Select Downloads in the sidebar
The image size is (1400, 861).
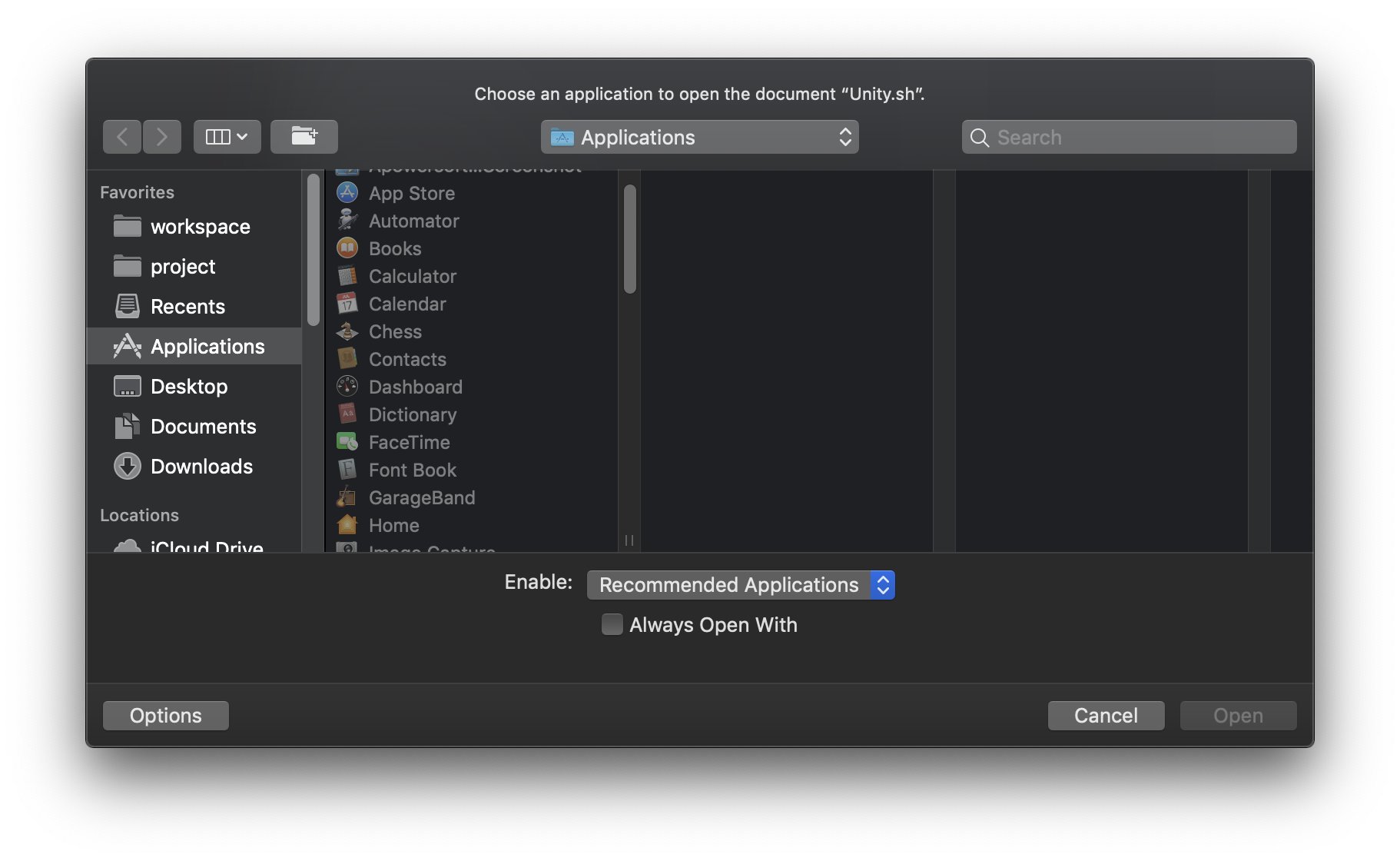194,467
